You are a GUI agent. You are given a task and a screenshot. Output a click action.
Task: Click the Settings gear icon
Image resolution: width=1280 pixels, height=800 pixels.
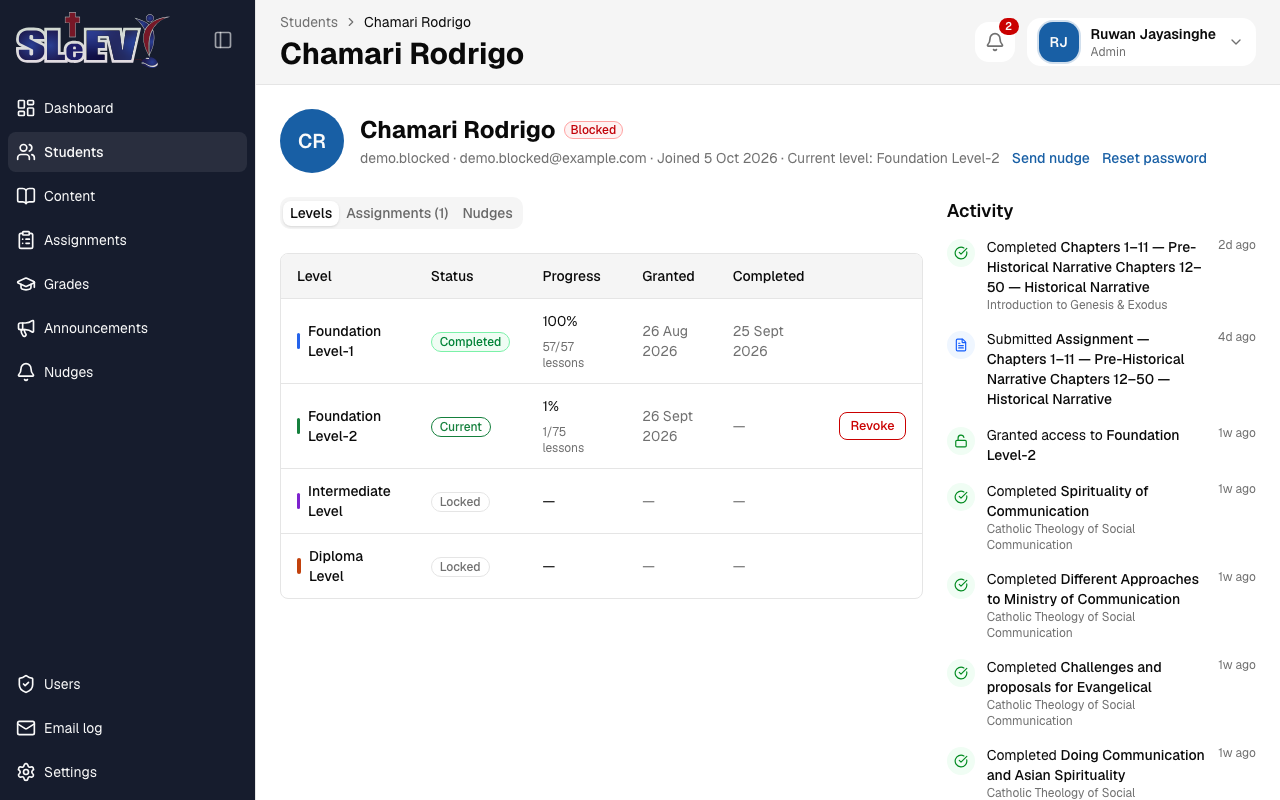[x=26, y=772]
